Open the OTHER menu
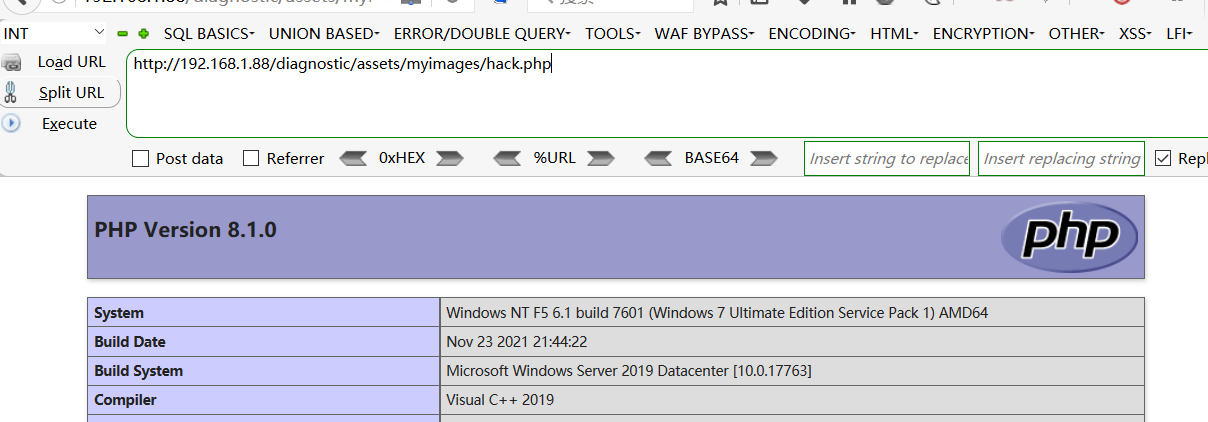 pos(1076,34)
